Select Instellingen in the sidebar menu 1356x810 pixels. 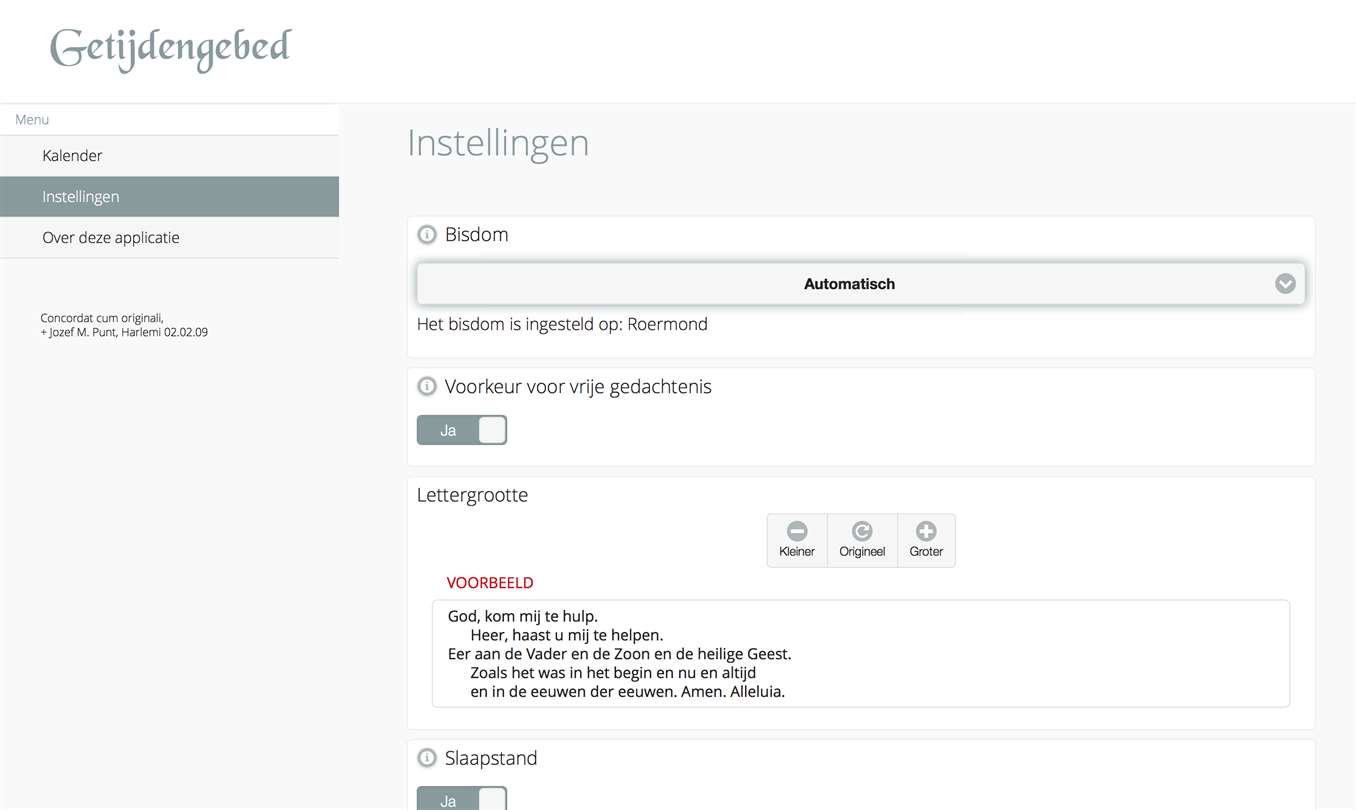tap(81, 197)
